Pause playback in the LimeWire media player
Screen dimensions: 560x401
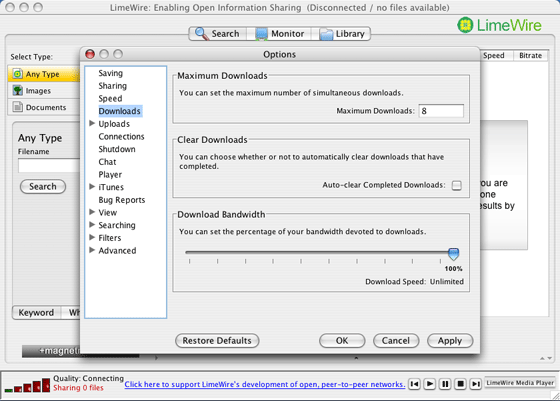(445, 384)
